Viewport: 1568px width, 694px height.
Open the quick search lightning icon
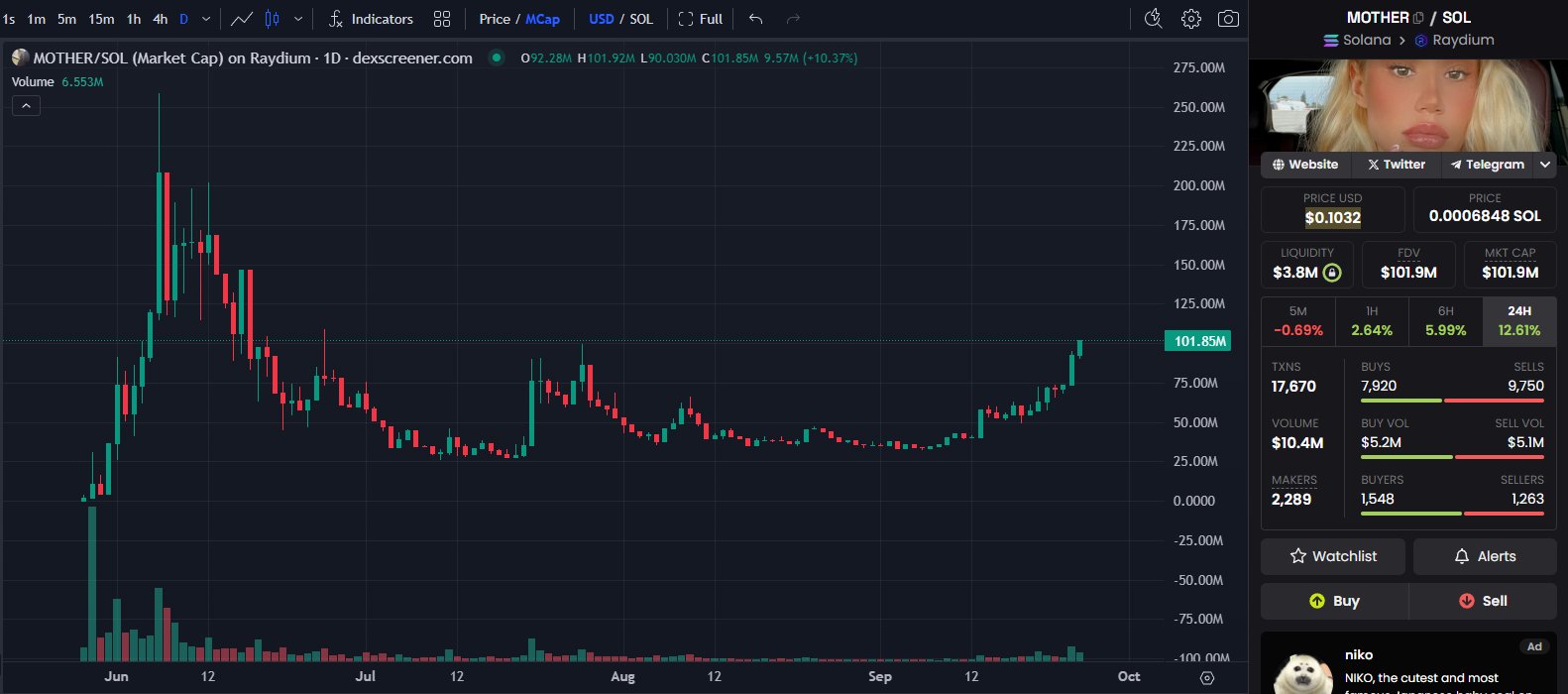click(x=1153, y=19)
